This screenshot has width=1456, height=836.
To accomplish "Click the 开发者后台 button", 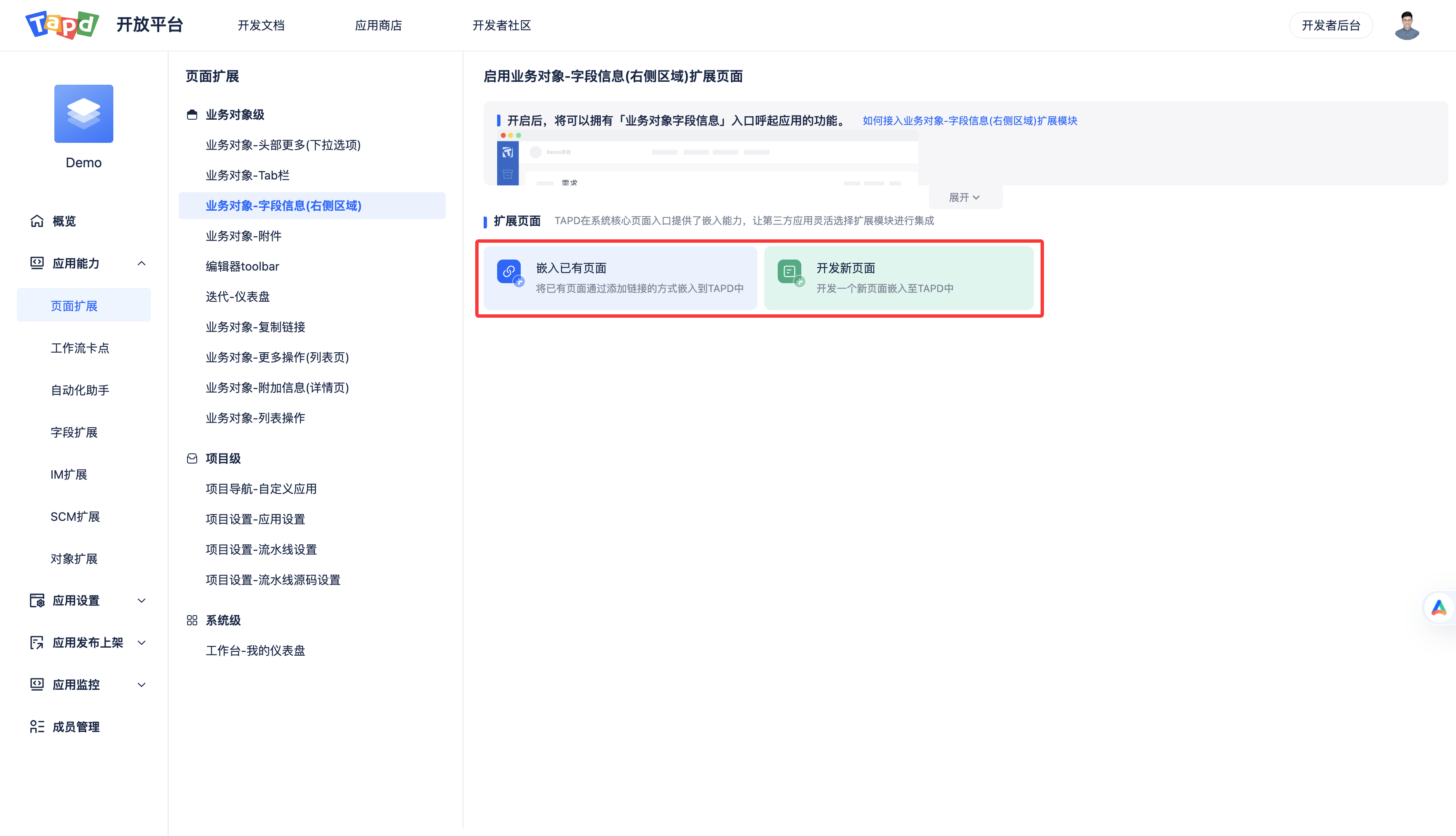I will 1331,25.
